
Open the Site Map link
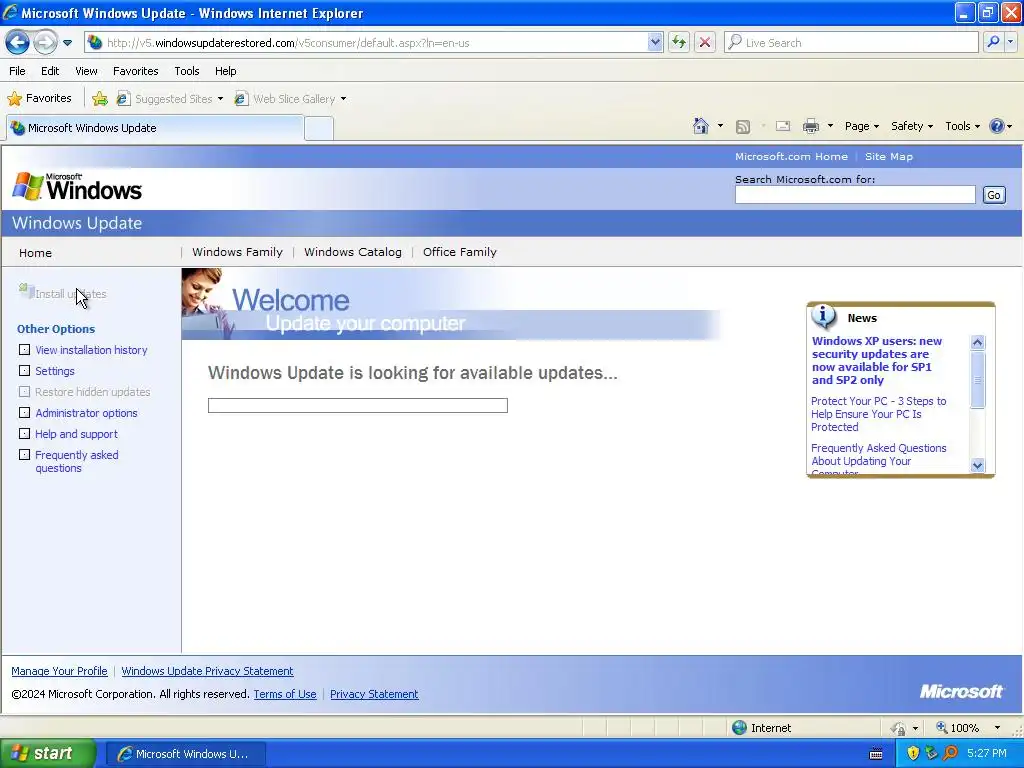point(889,157)
